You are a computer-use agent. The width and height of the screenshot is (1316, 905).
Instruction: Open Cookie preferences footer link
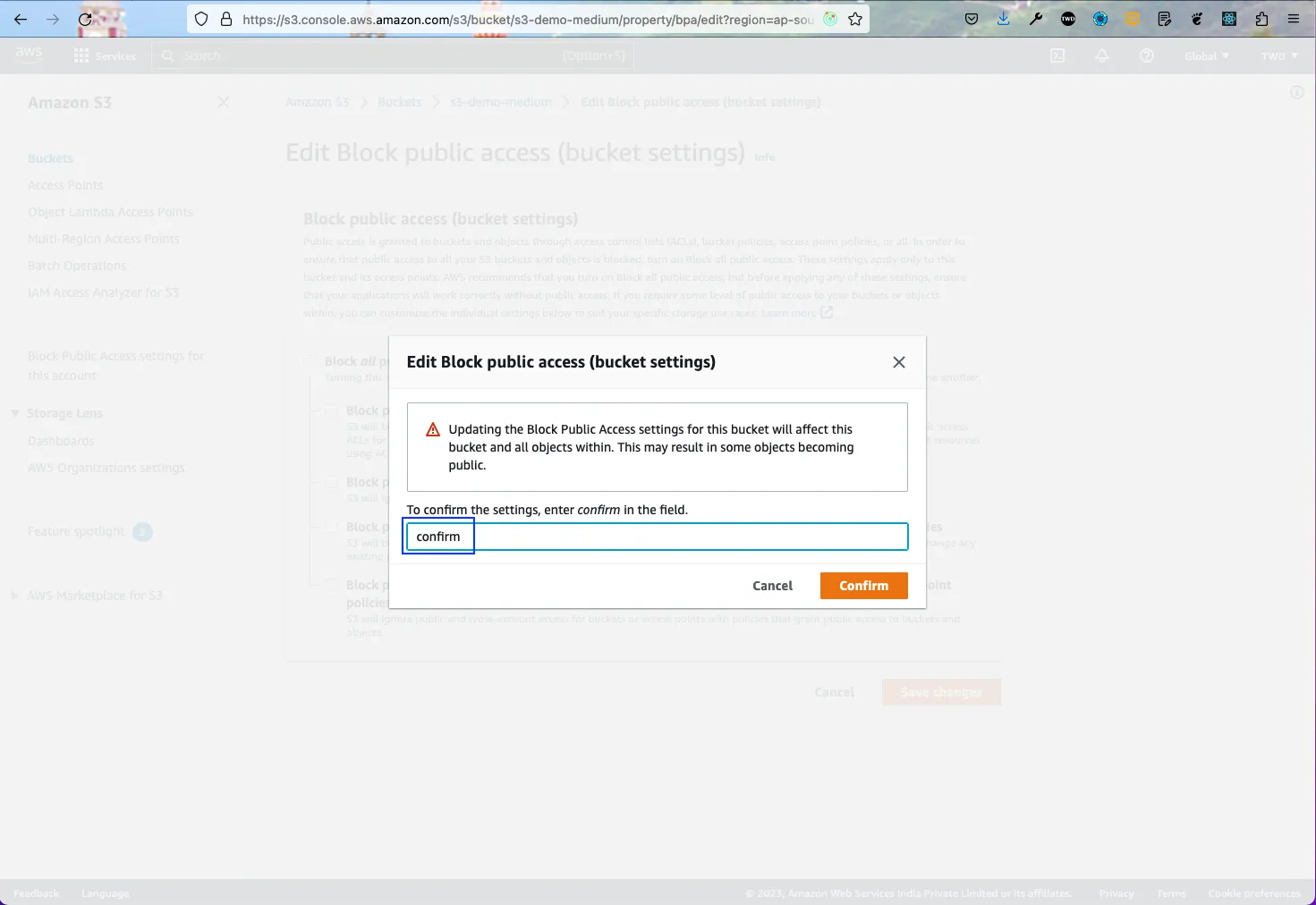[x=1254, y=893]
